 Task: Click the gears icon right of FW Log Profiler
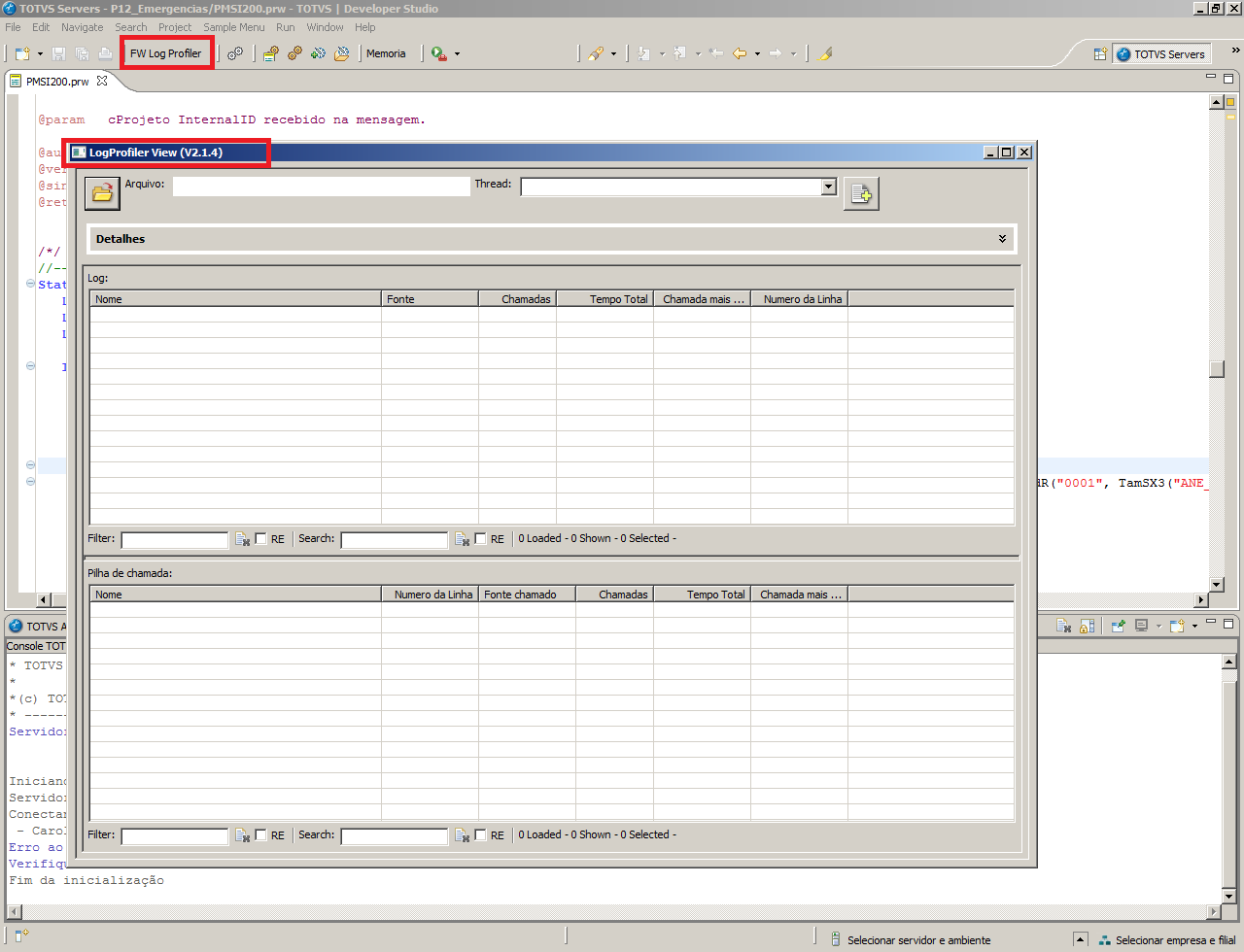[235, 53]
